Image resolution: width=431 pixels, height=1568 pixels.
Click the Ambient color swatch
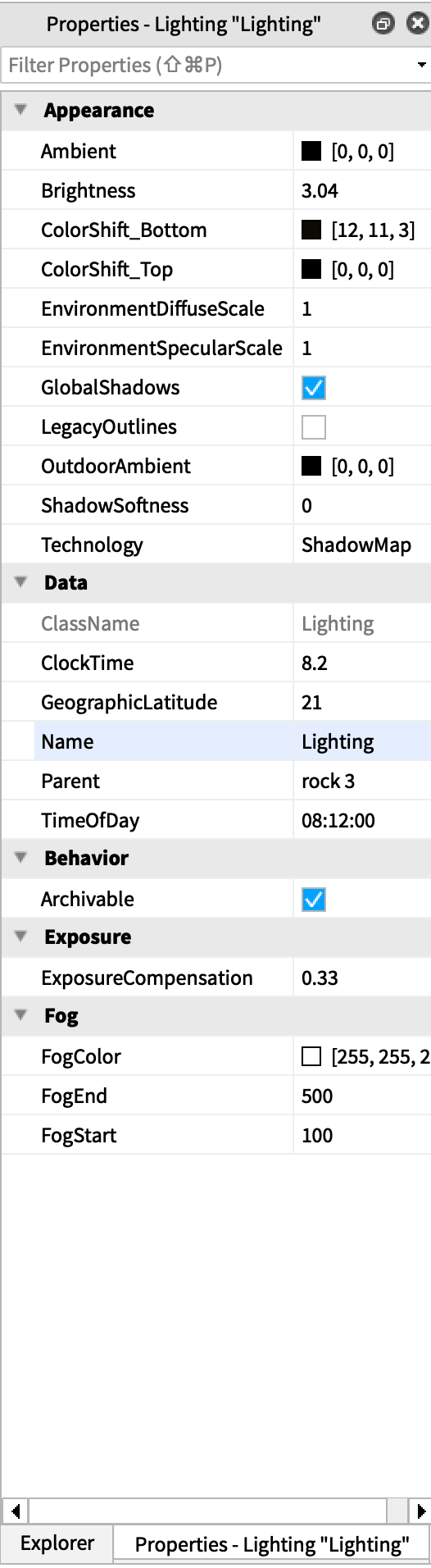pyautogui.click(x=311, y=152)
